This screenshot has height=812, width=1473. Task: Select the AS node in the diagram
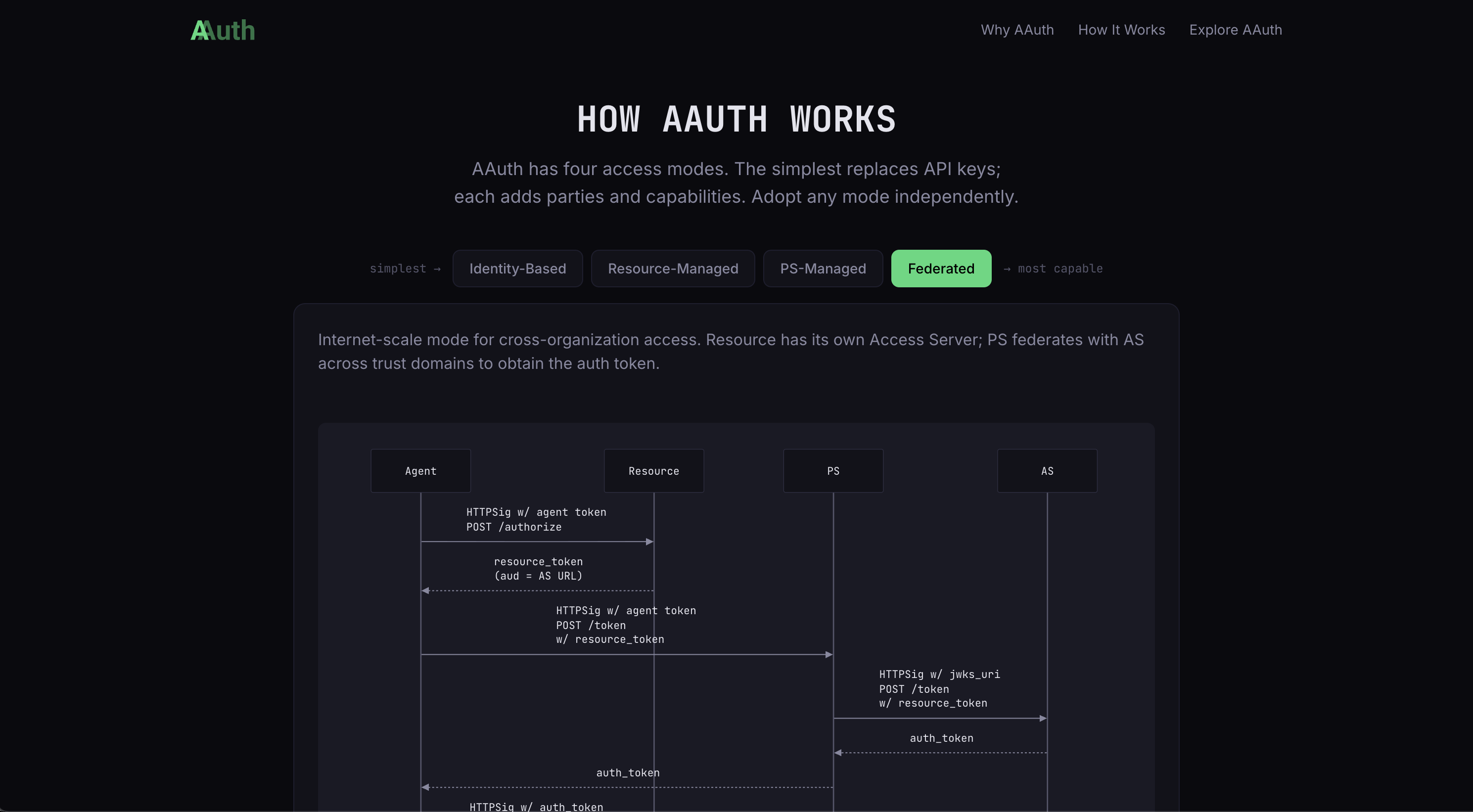point(1047,471)
